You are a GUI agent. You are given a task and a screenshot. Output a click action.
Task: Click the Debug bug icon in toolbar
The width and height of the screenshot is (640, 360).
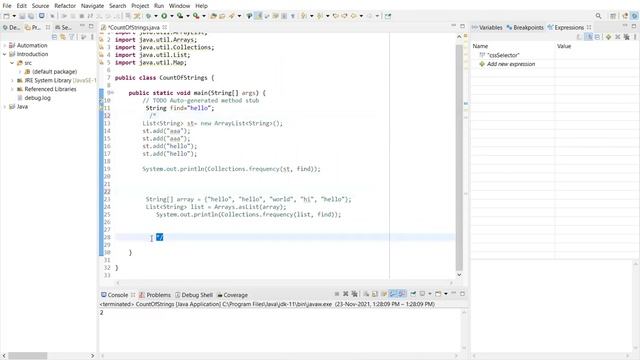coord(149,16)
